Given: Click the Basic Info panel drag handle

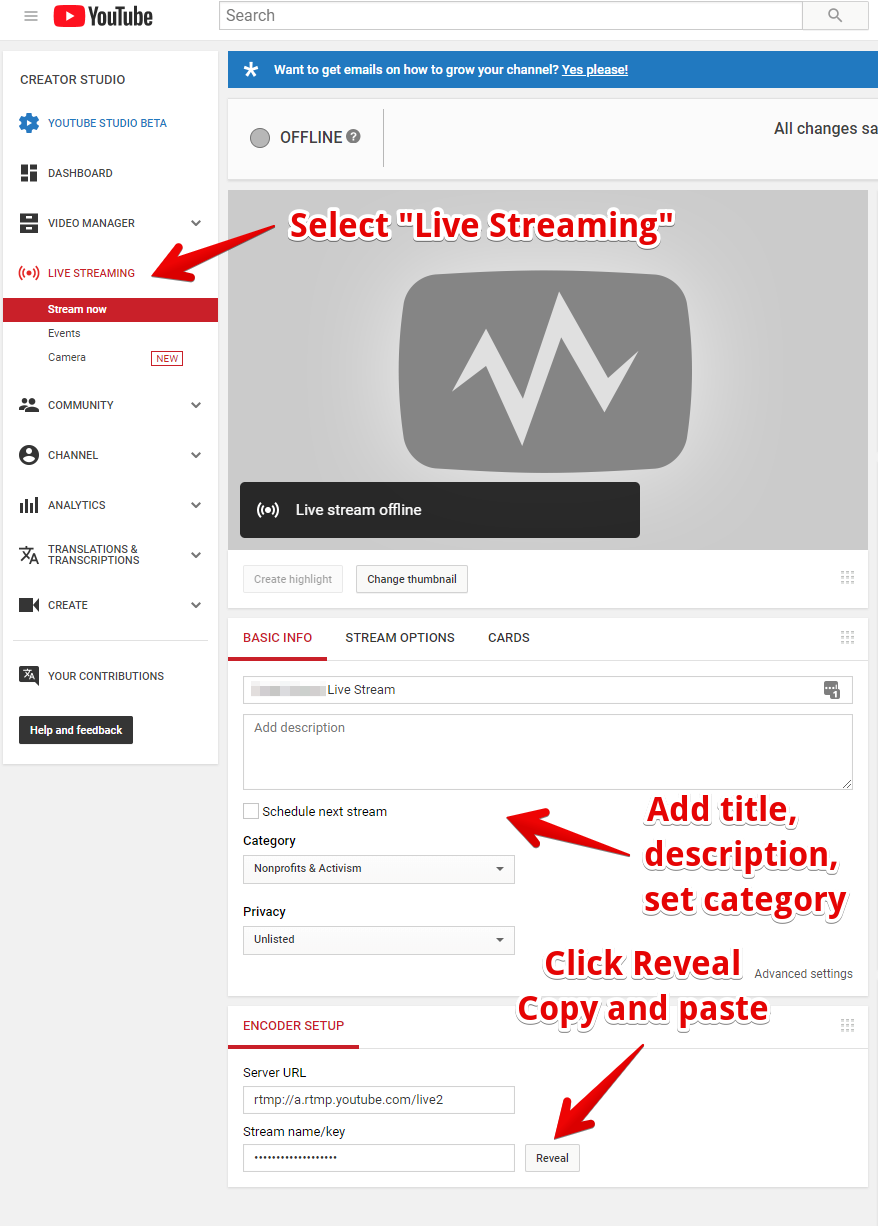Looking at the screenshot, I should pos(848,637).
